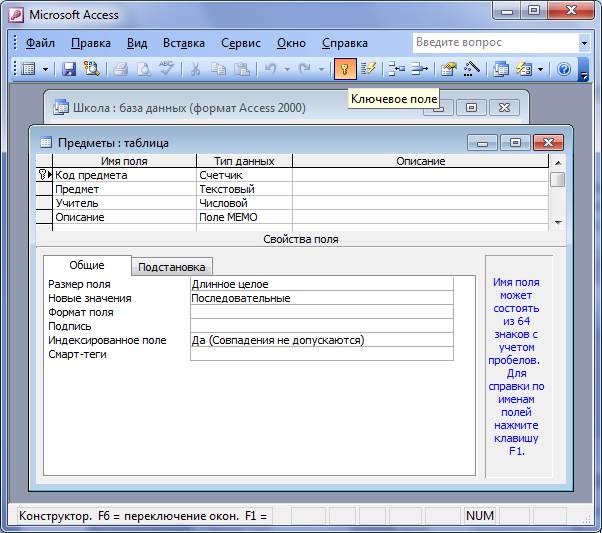Click the 'Счетчик' data type cell
Viewport: 602px width, 533px height.
[x=244, y=175]
